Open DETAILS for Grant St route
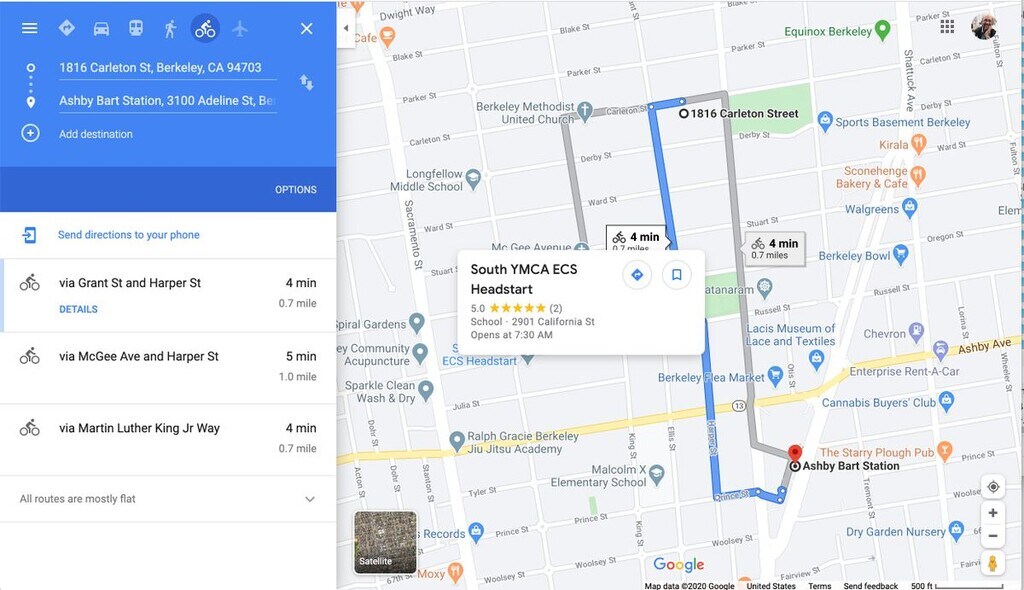This screenshot has height=590, width=1024. pyautogui.click(x=78, y=310)
